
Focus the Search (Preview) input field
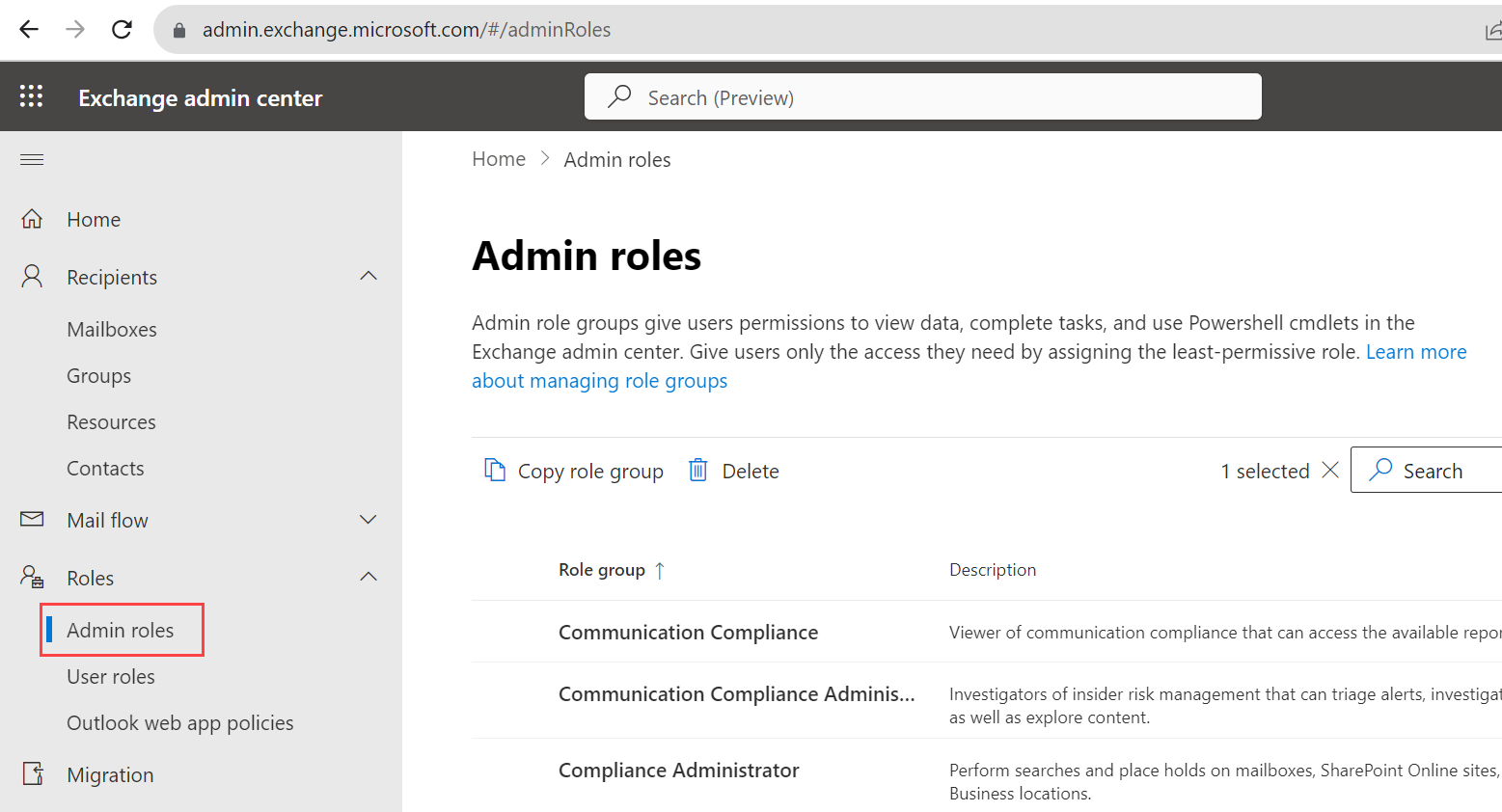[923, 96]
